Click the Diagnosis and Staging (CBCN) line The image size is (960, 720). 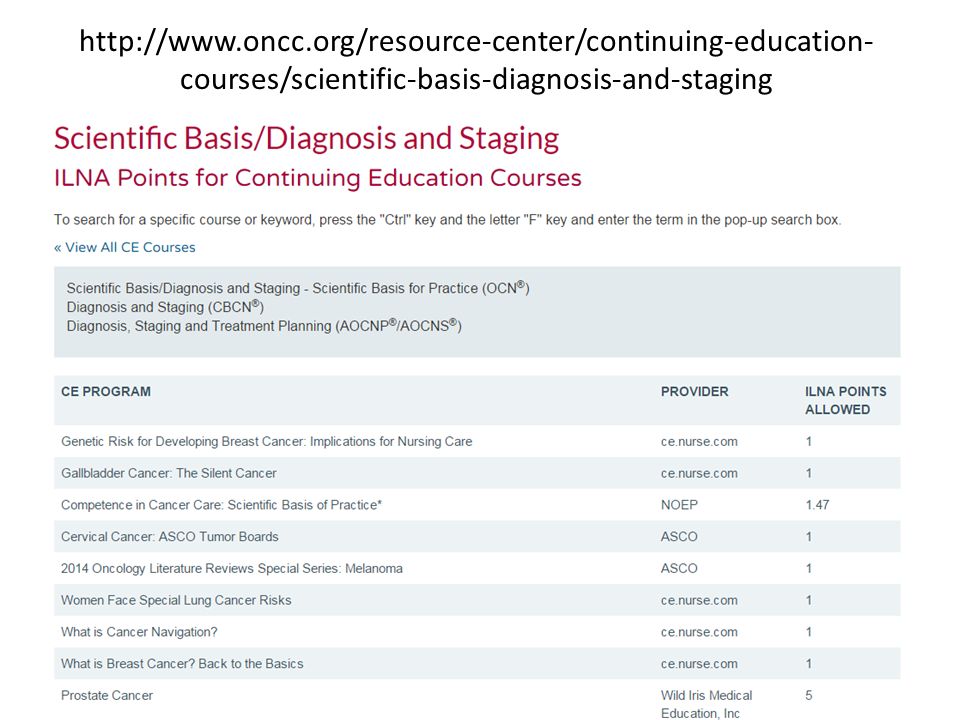165,306
